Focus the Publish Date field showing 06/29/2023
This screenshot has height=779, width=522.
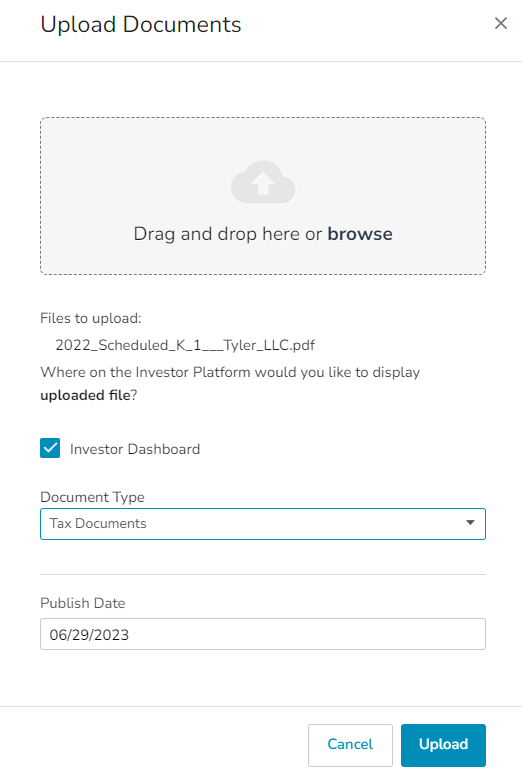coord(263,634)
